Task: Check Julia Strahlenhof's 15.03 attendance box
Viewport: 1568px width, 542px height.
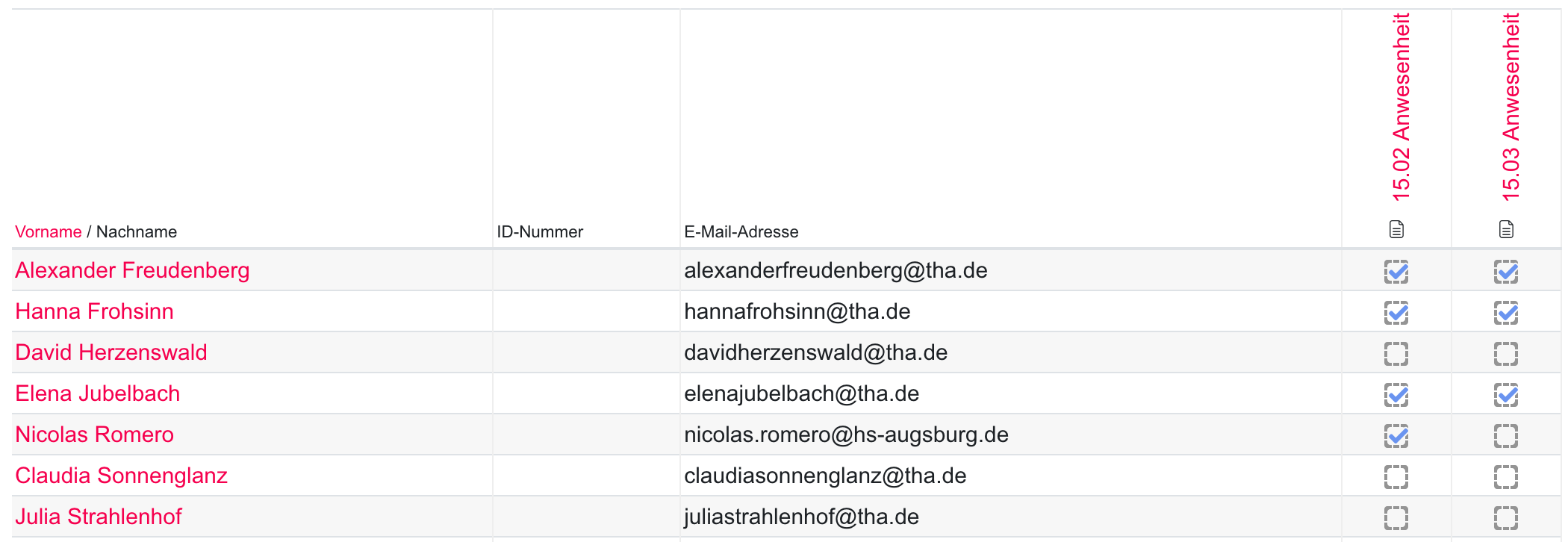Action: click(1506, 518)
